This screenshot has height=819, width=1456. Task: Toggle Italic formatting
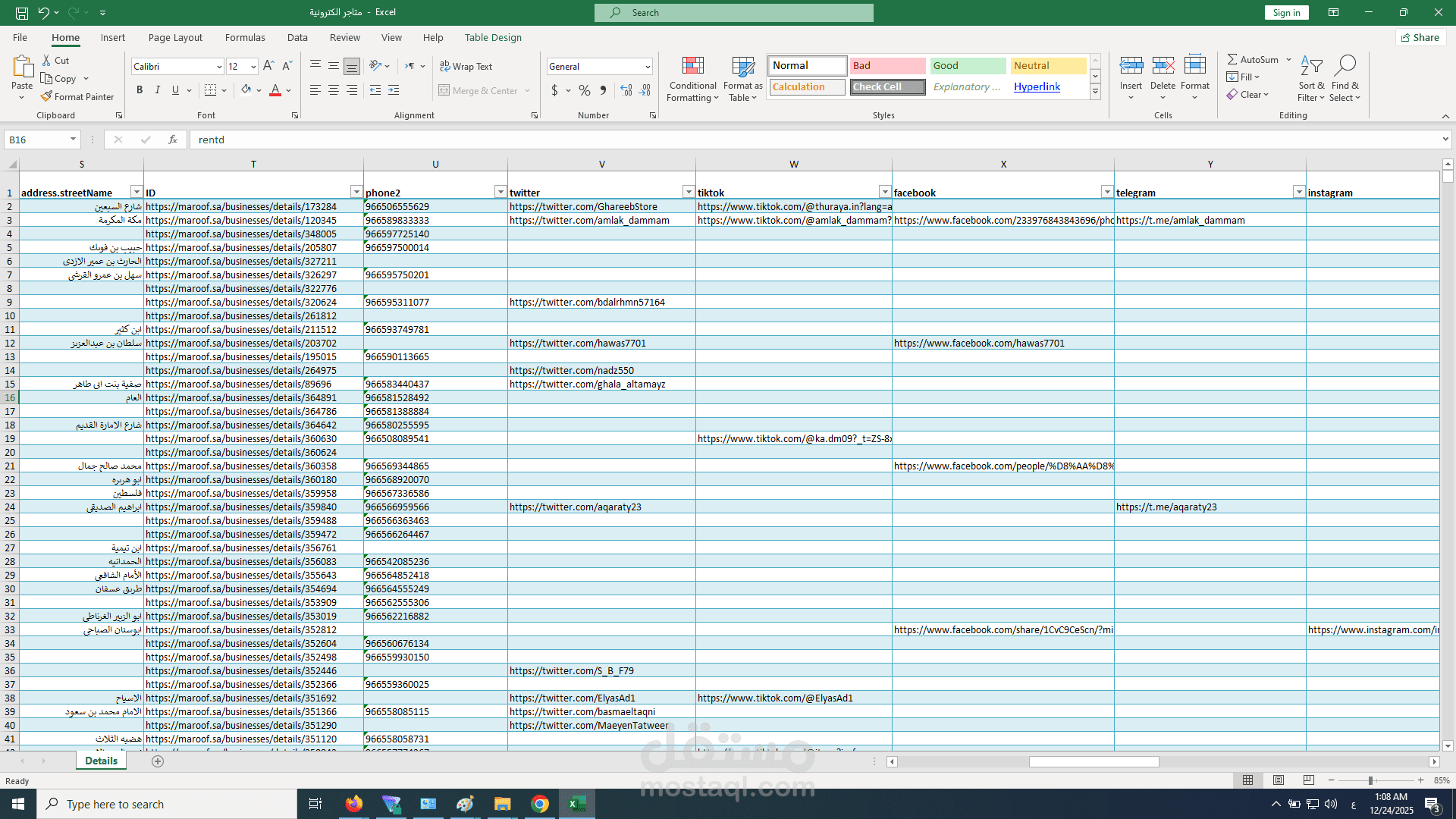[158, 90]
